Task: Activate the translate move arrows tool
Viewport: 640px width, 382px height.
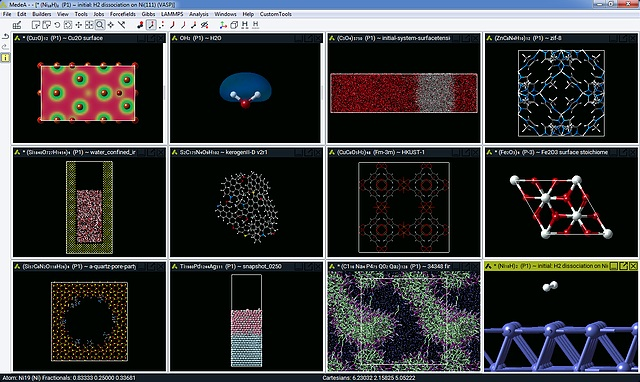Action: coord(78,25)
